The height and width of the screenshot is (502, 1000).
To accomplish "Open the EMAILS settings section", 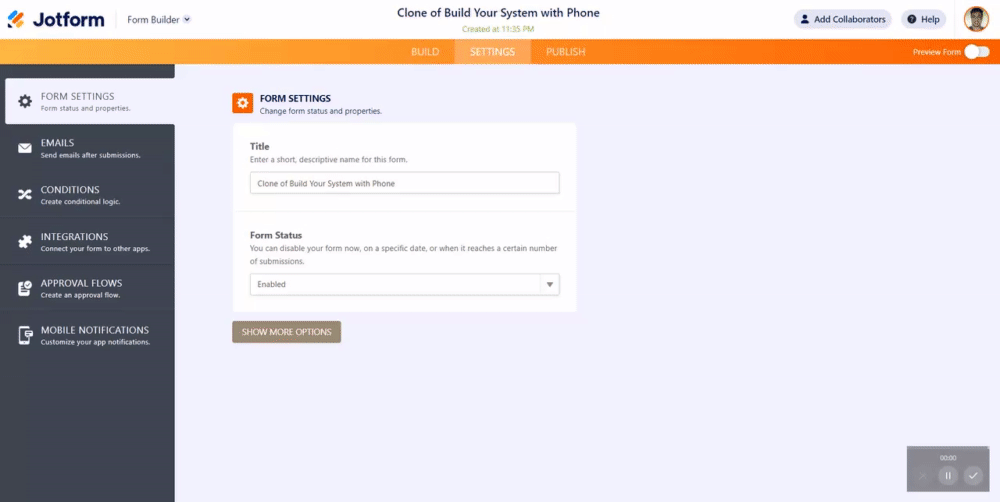I will pos(87,148).
